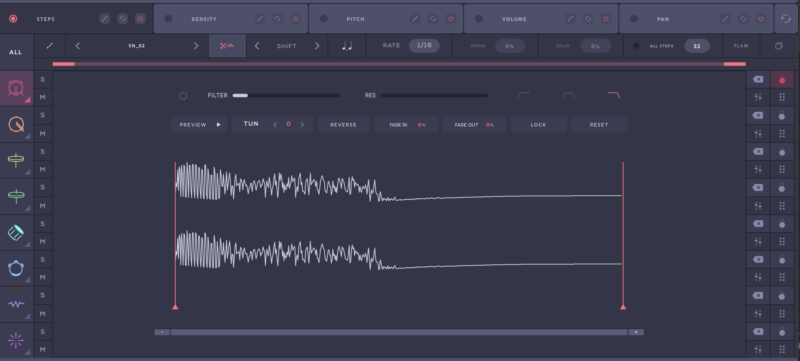The width and height of the screenshot is (800, 361).
Task: Click the Steps circular reset icon
Action: (122, 19)
